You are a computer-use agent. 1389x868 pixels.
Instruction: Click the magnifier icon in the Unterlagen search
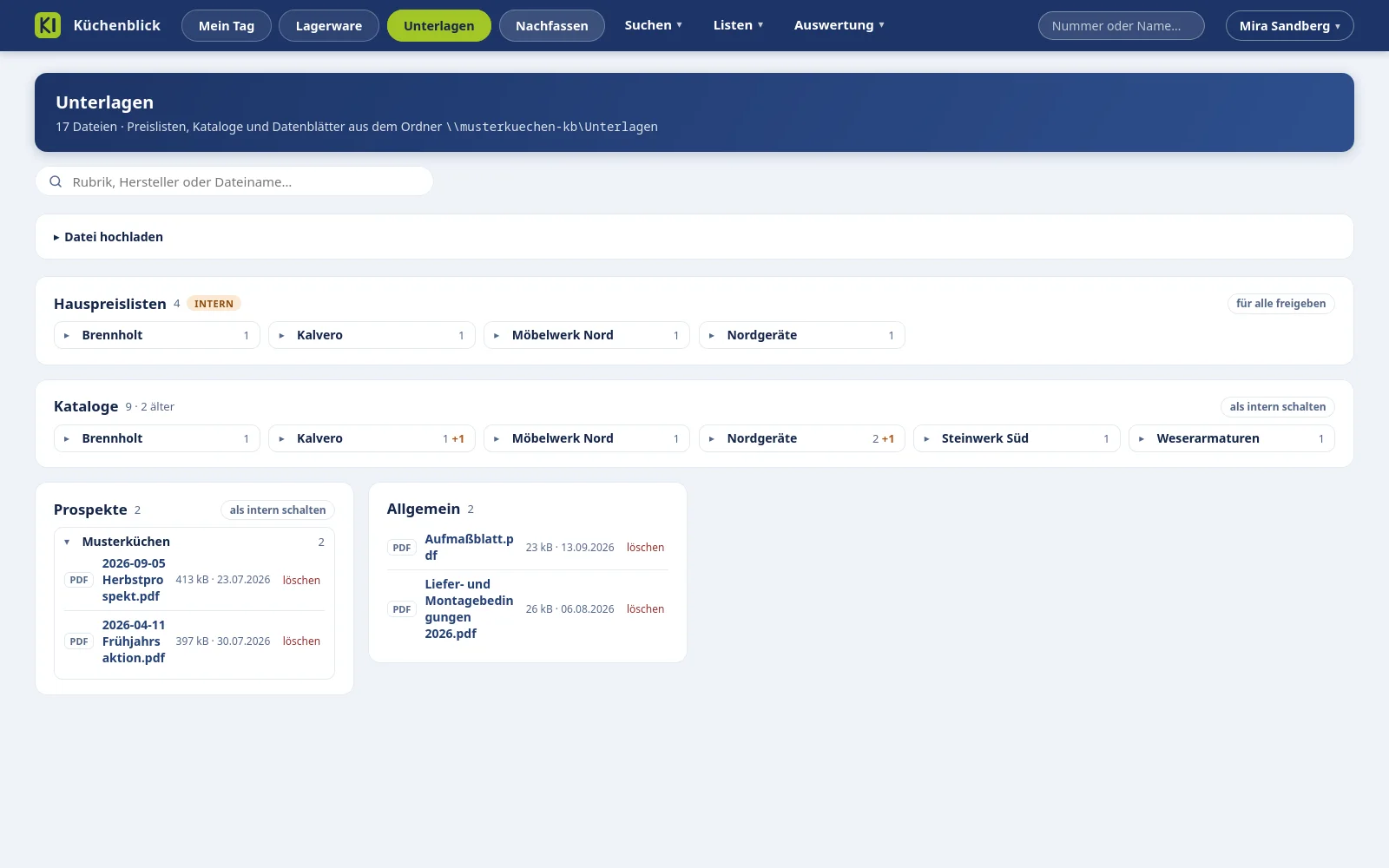56,181
